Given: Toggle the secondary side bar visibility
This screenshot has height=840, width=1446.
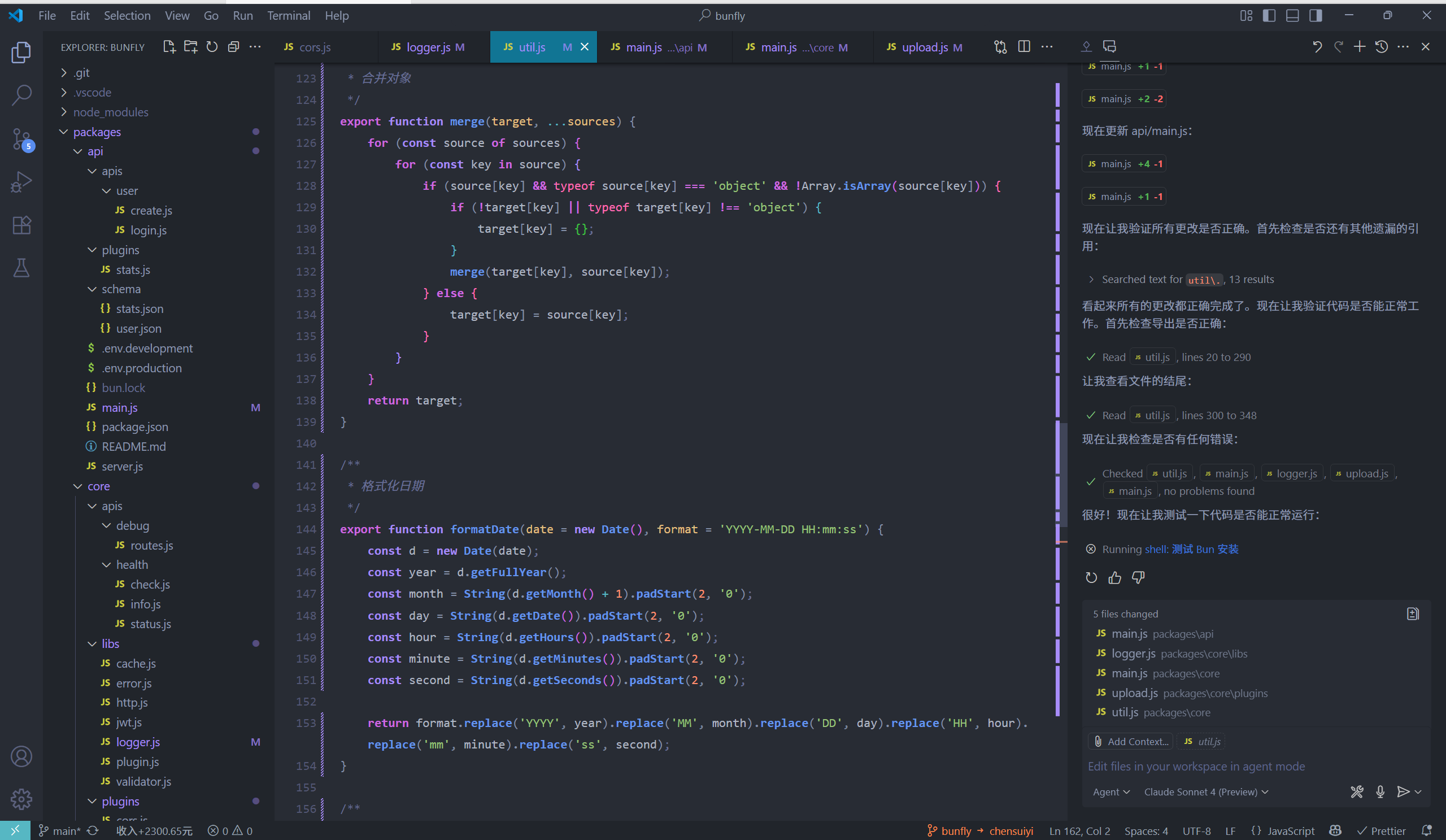Looking at the screenshot, I should [x=1316, y=15].
